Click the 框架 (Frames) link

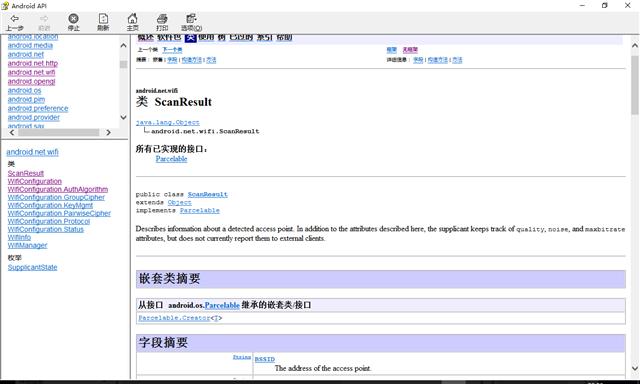[x=391, y=50]
